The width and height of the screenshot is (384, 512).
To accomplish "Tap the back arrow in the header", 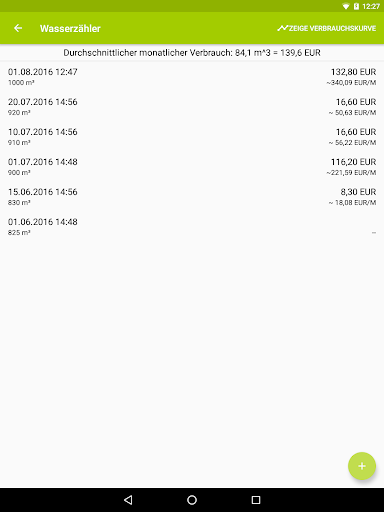I will 18,28.
